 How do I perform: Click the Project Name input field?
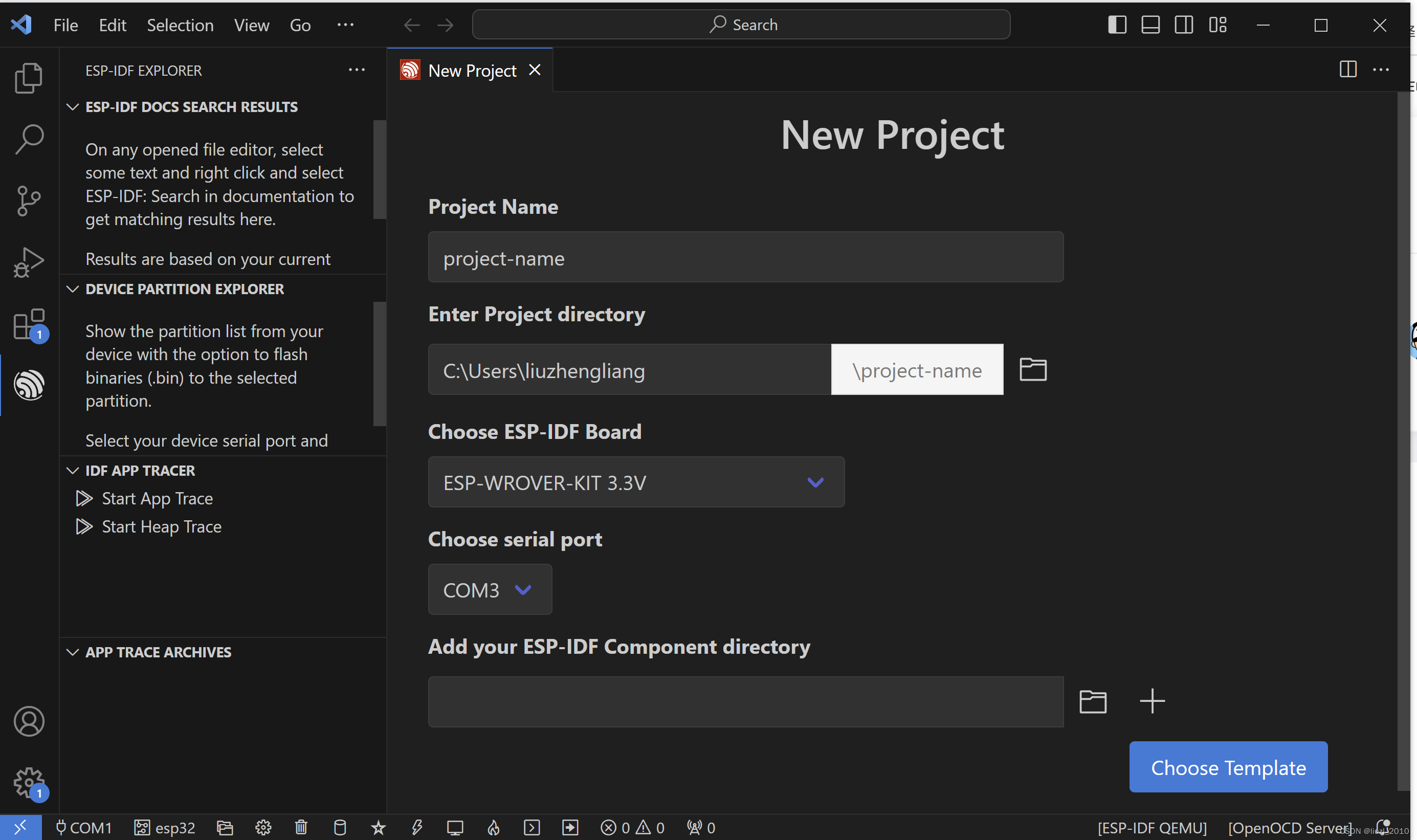[745, 257]
